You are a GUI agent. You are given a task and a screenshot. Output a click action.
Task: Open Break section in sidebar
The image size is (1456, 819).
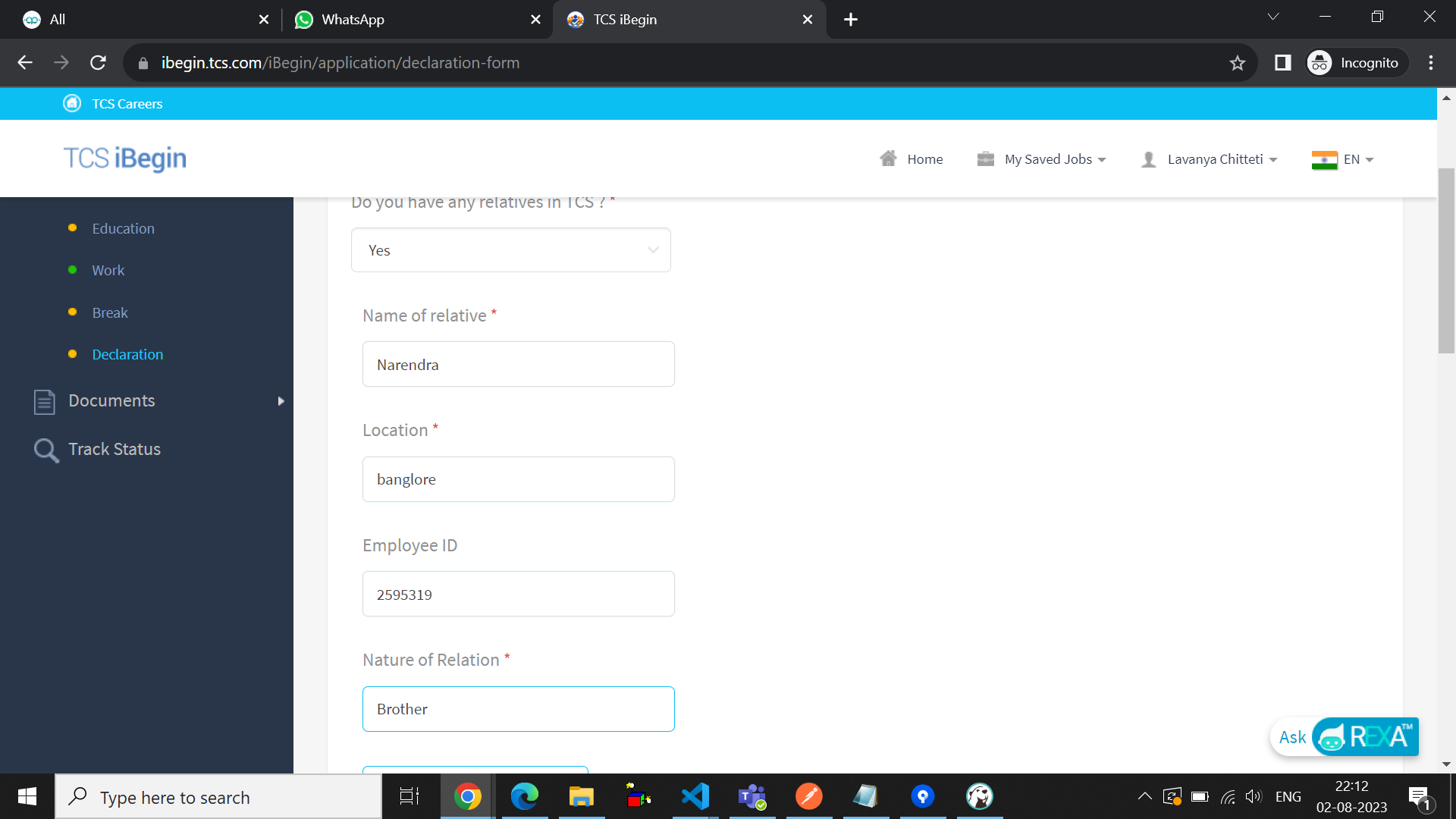click(x=110, y=312)
